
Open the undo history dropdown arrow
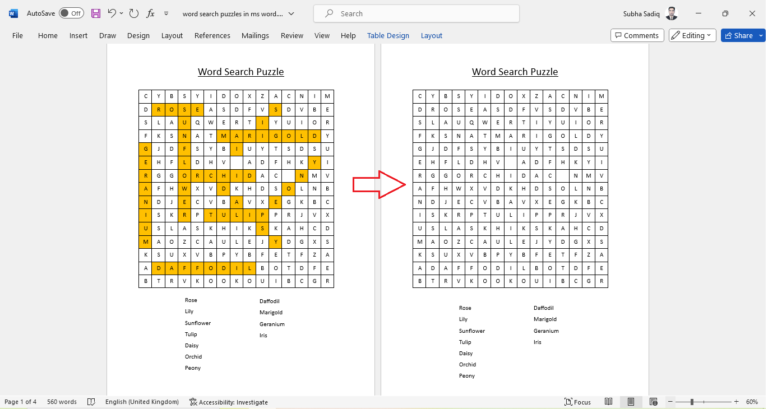[x=121, y=14]
